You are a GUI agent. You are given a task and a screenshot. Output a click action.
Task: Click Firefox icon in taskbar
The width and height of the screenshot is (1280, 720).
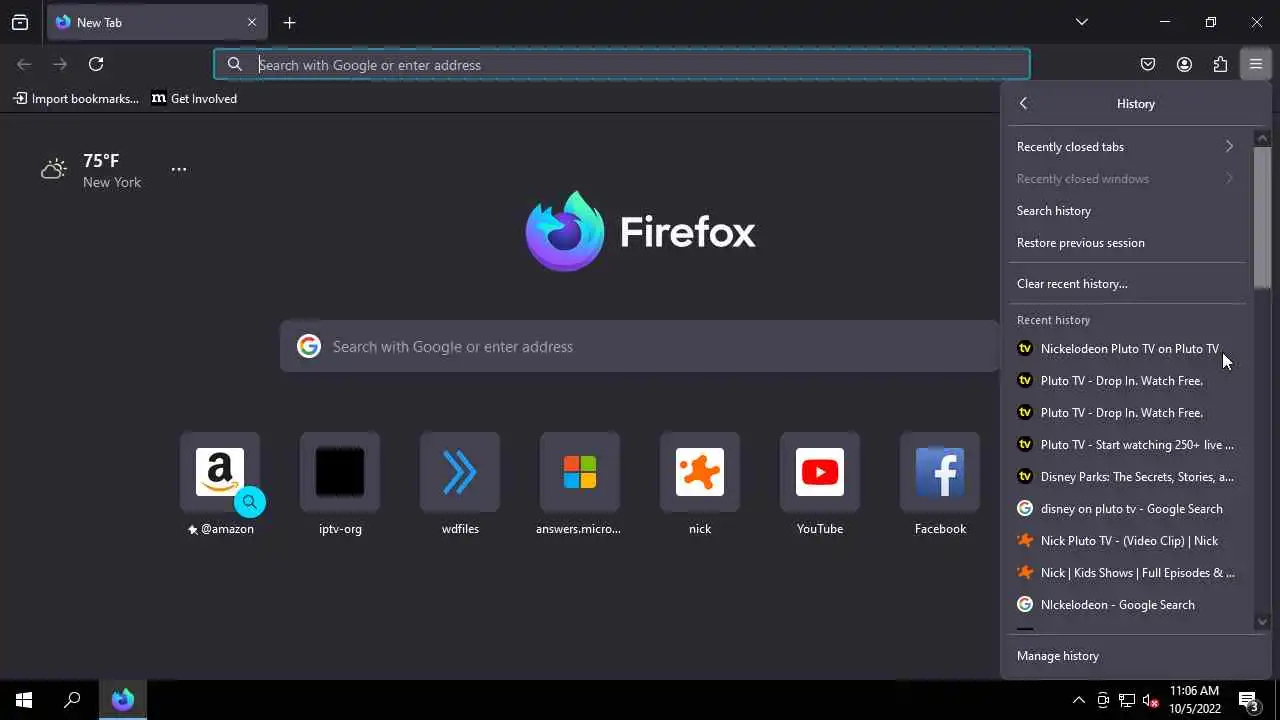pos(123,700)
